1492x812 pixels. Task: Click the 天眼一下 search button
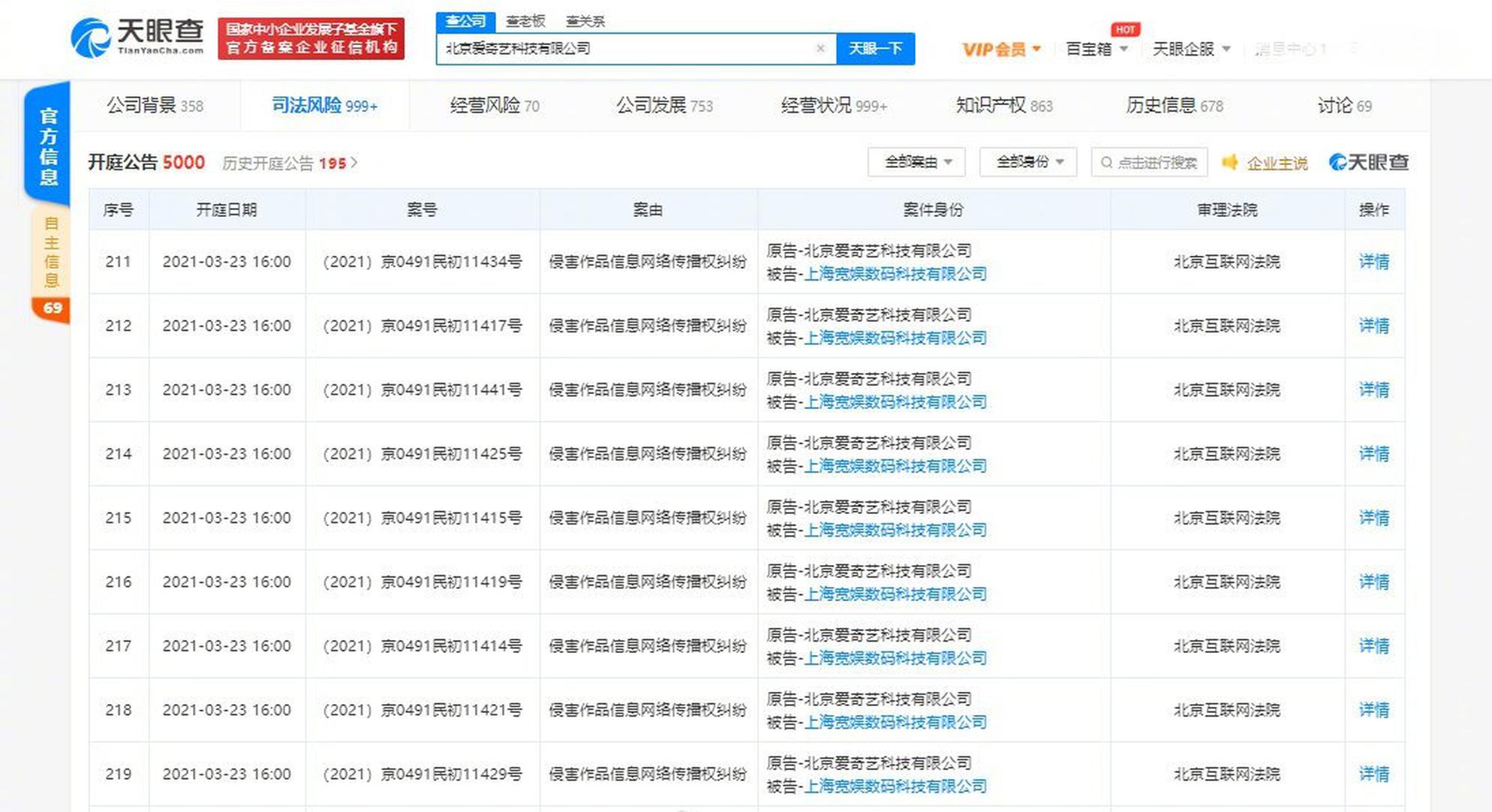876,48
